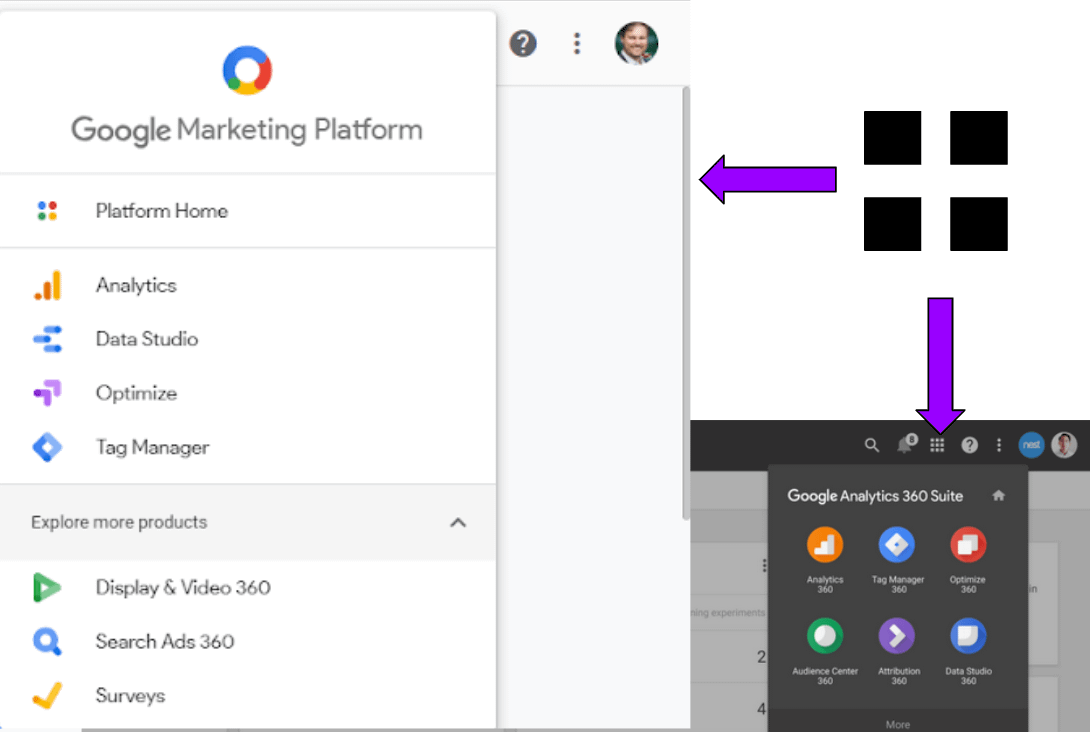This screenshot has width=1090, height=732.
Task: Select Data Studio from the left product list
Action: point(146,339)
